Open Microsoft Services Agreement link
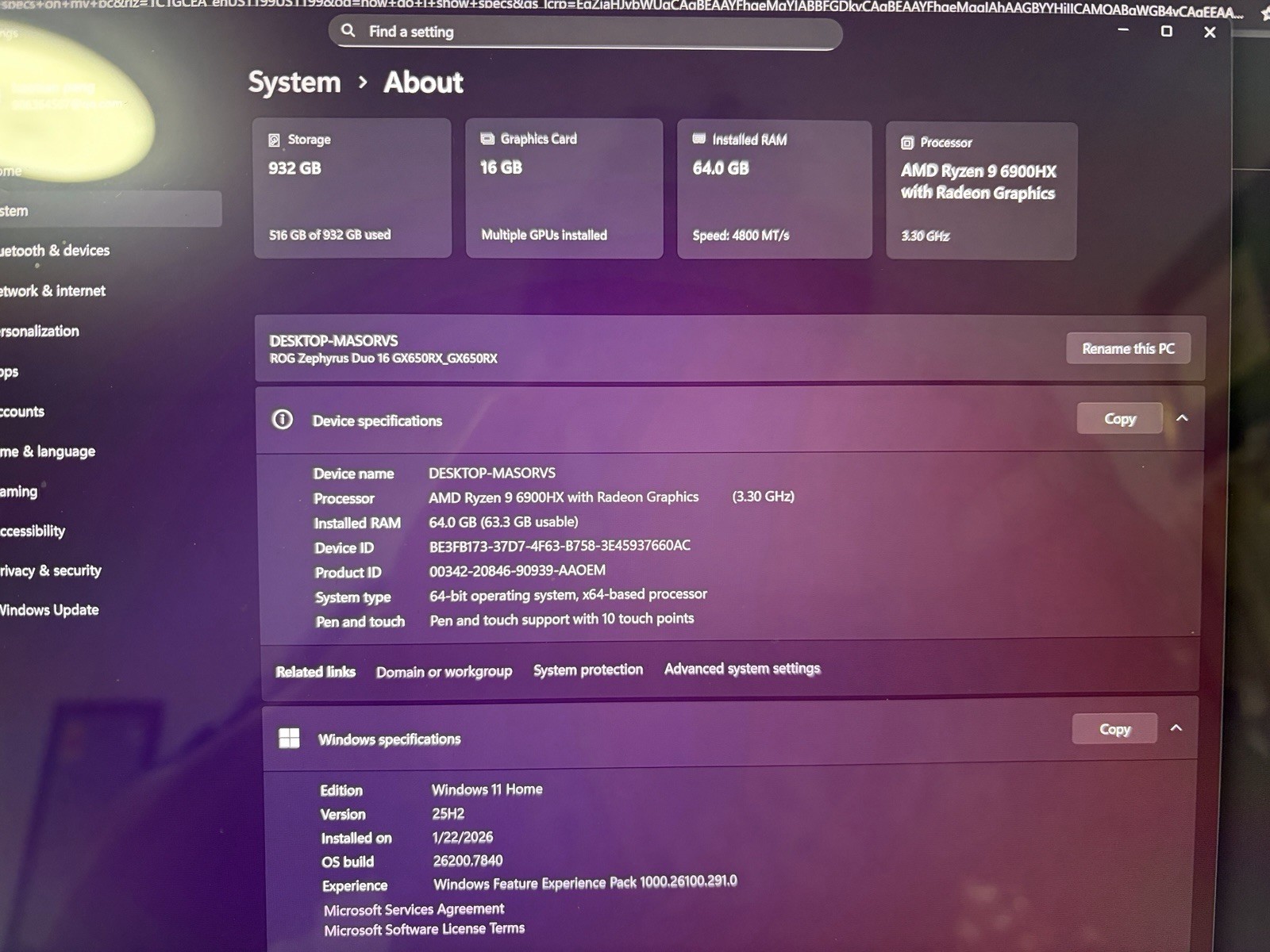The image size is (1270, 952). 414,909
